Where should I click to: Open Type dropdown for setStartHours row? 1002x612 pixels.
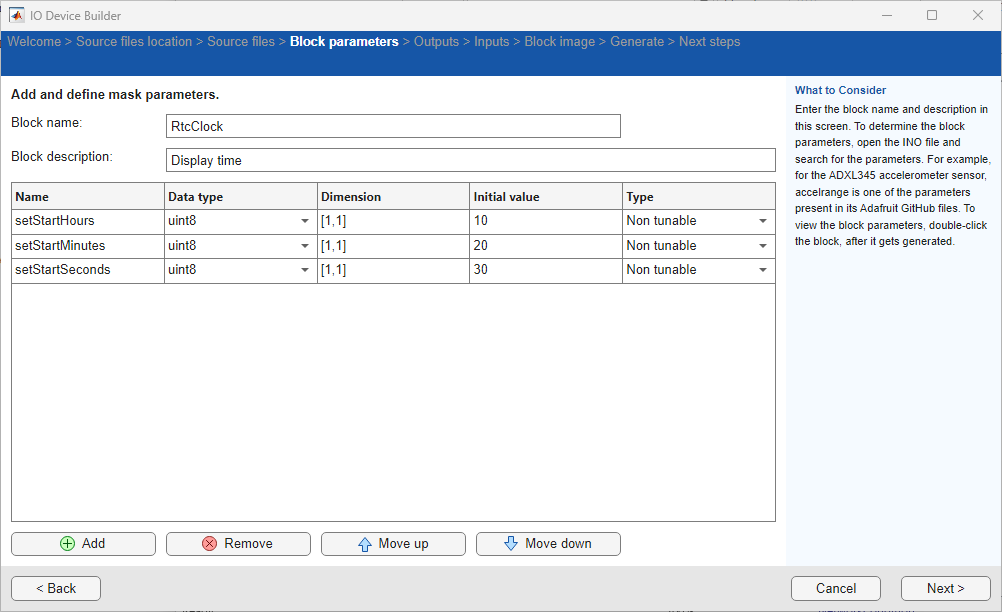(763, 220)
